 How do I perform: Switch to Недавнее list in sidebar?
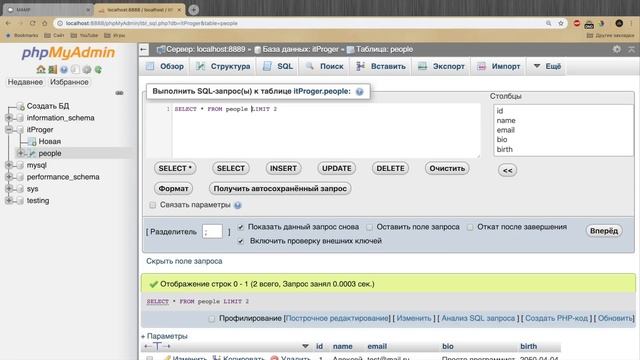tap(25, 82)
